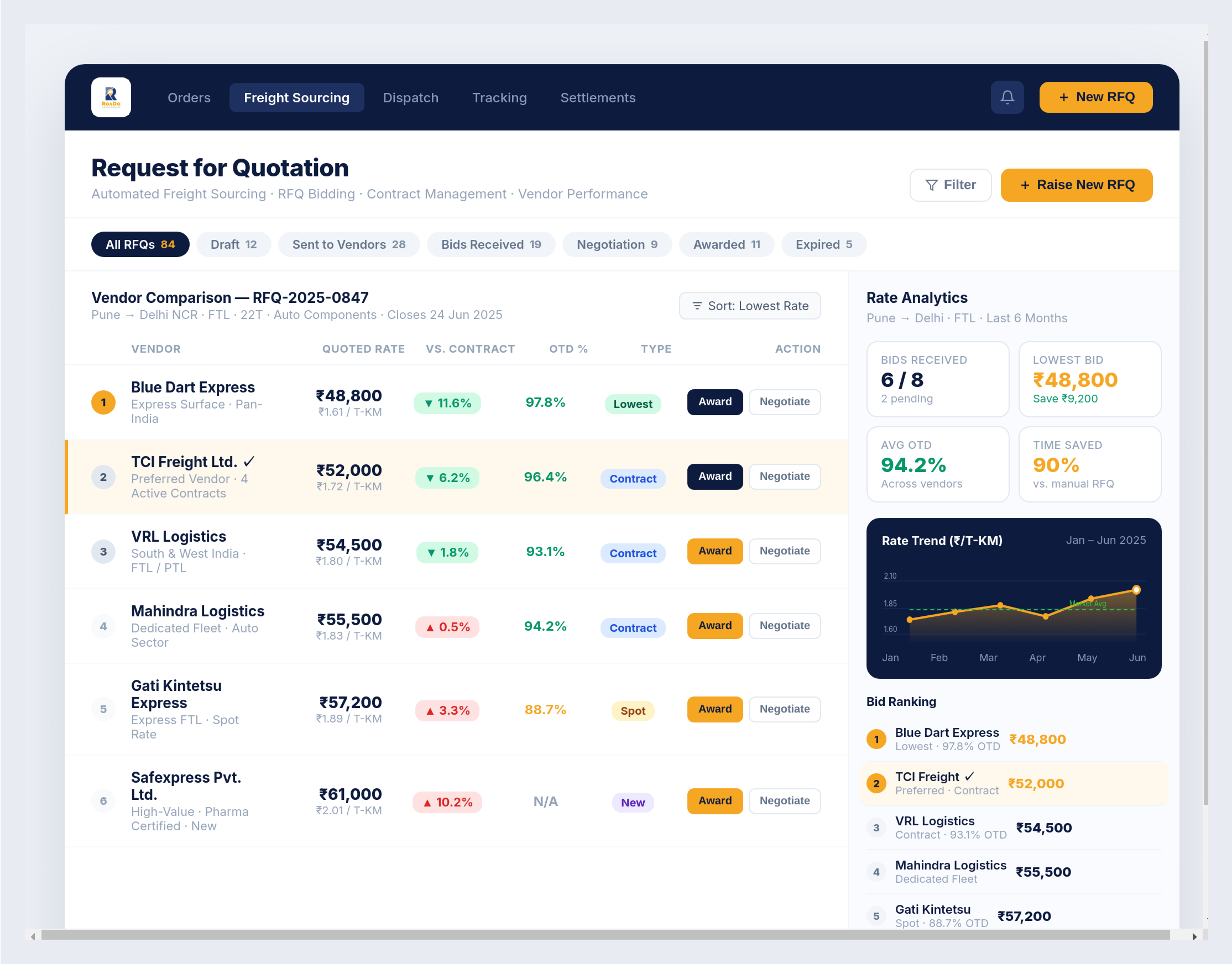Negotiate with VRL Logistics
Viewport: 1232px width, 964px height.
784,551
